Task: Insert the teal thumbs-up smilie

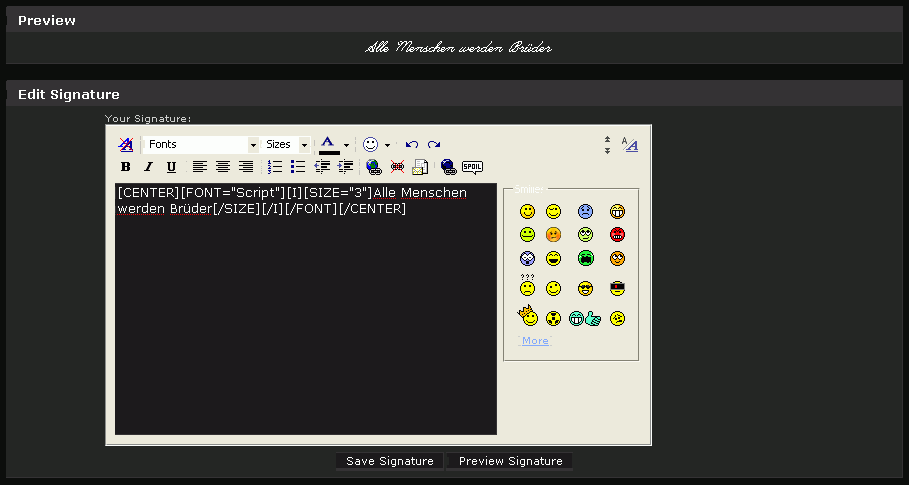Action: point(584,318)
